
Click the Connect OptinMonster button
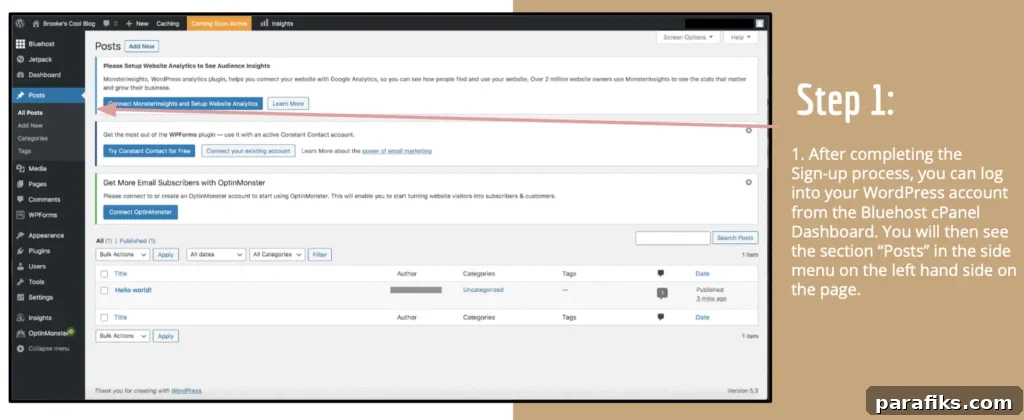coord(140,212)
